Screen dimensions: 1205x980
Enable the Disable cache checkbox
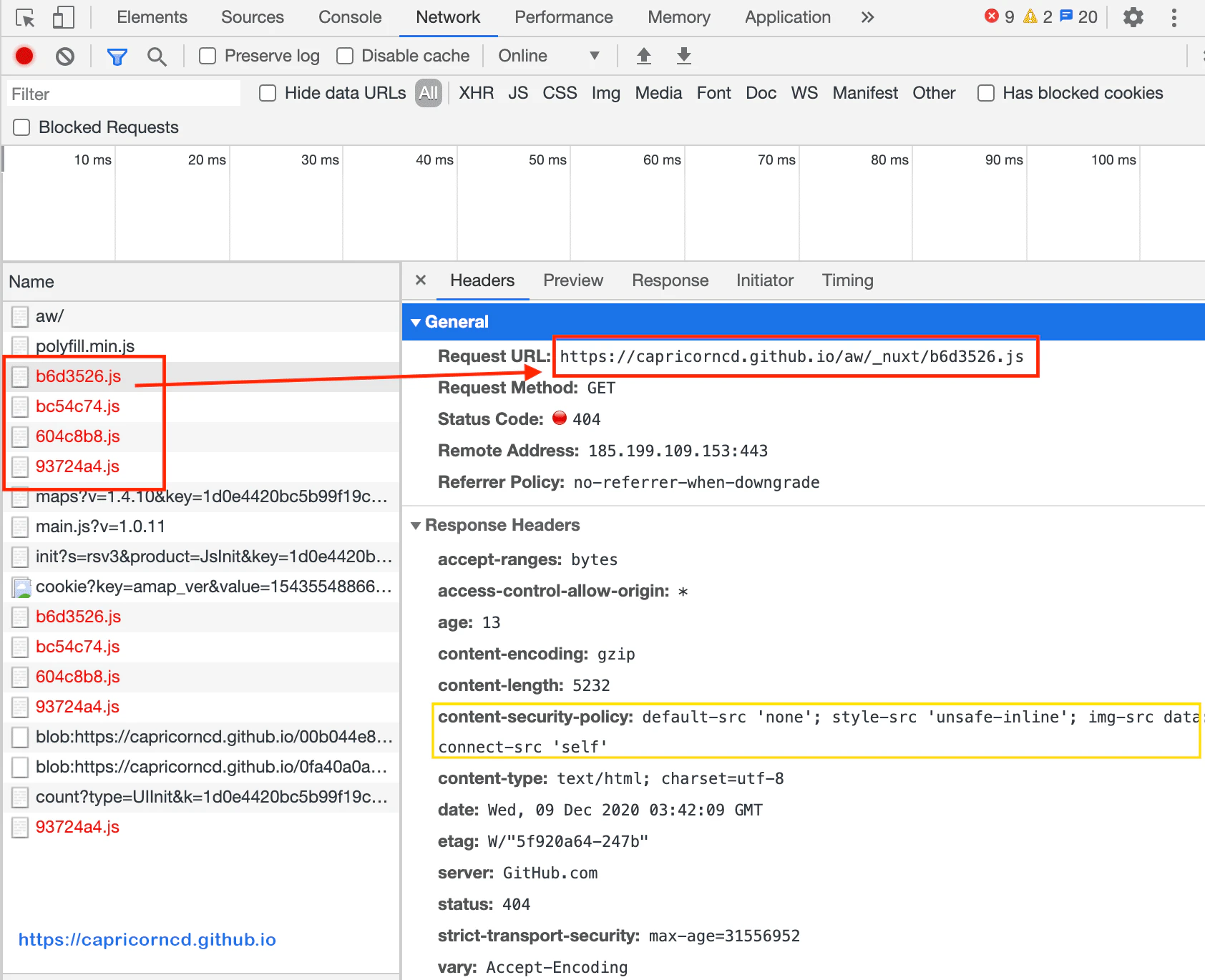(345, 56)
